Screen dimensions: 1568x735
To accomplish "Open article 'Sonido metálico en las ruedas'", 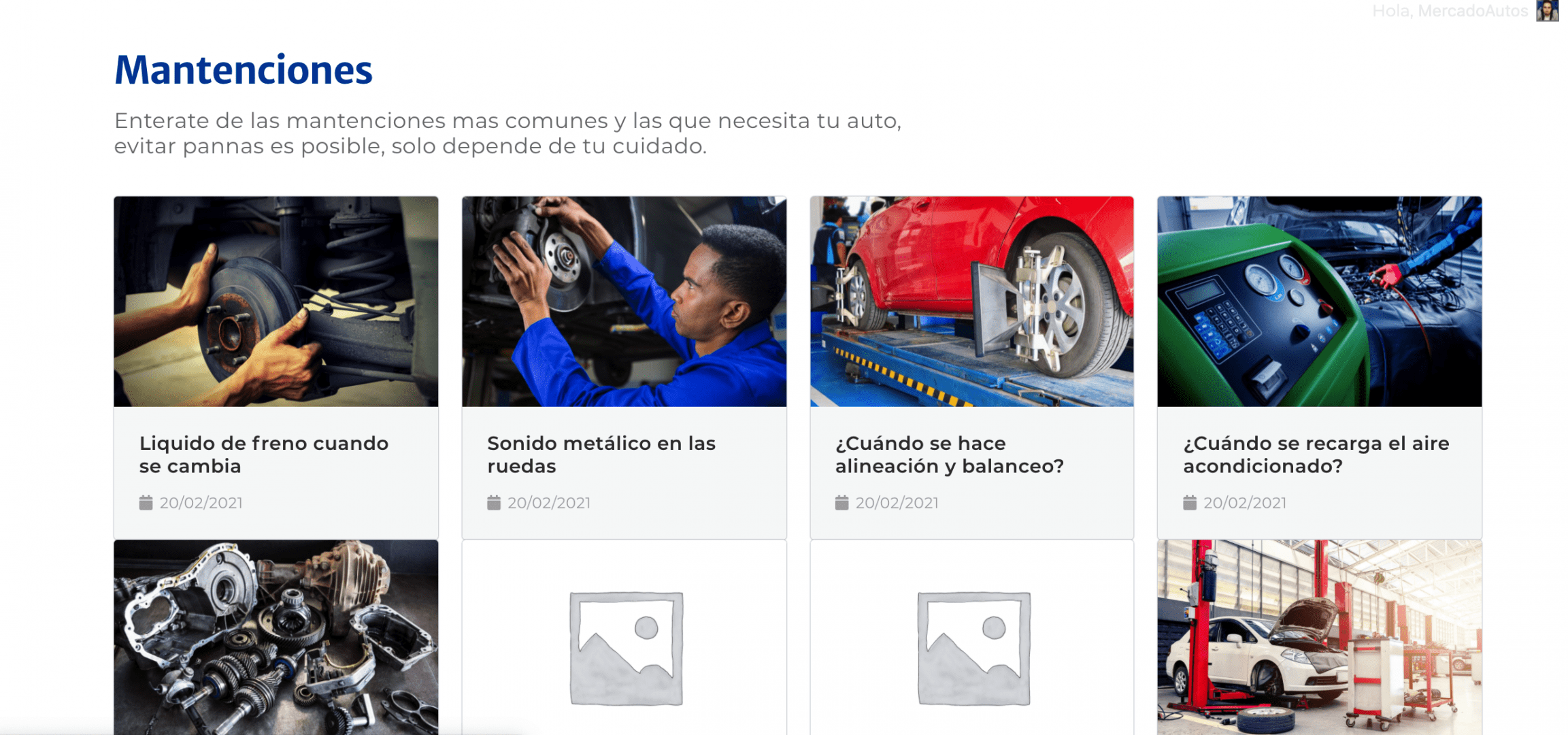I will coord(601,455).
